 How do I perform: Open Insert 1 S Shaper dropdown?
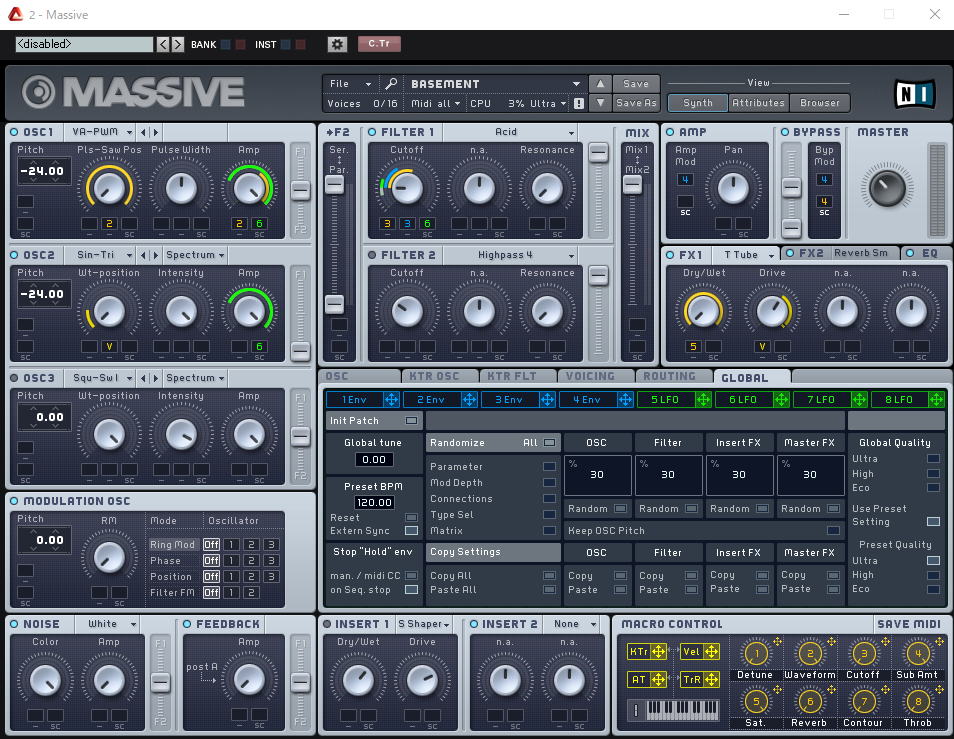[x=423, y=624]
